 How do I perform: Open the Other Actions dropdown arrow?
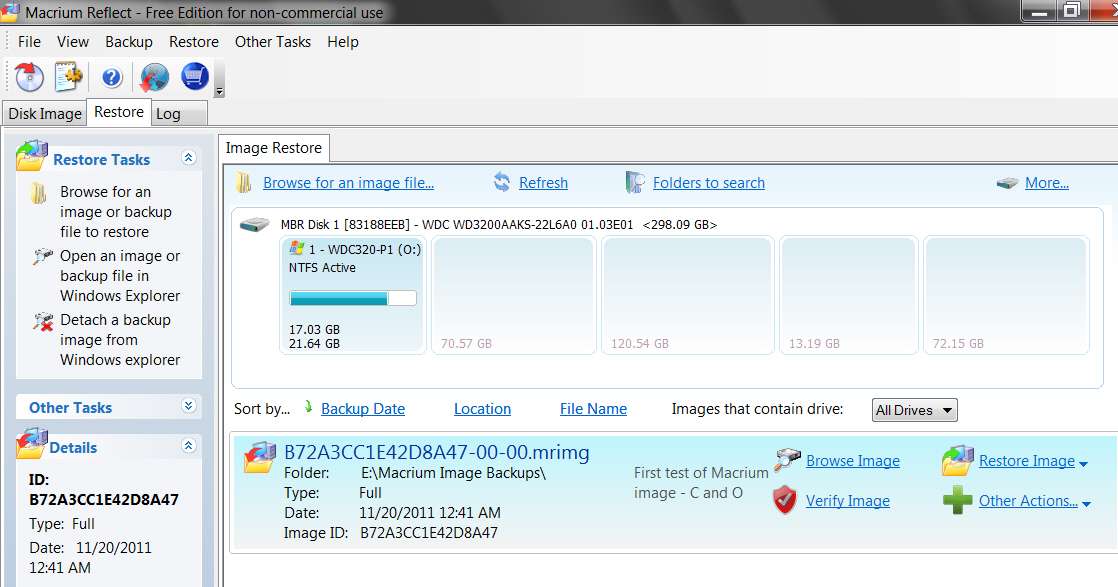[x=1087, y=504]
